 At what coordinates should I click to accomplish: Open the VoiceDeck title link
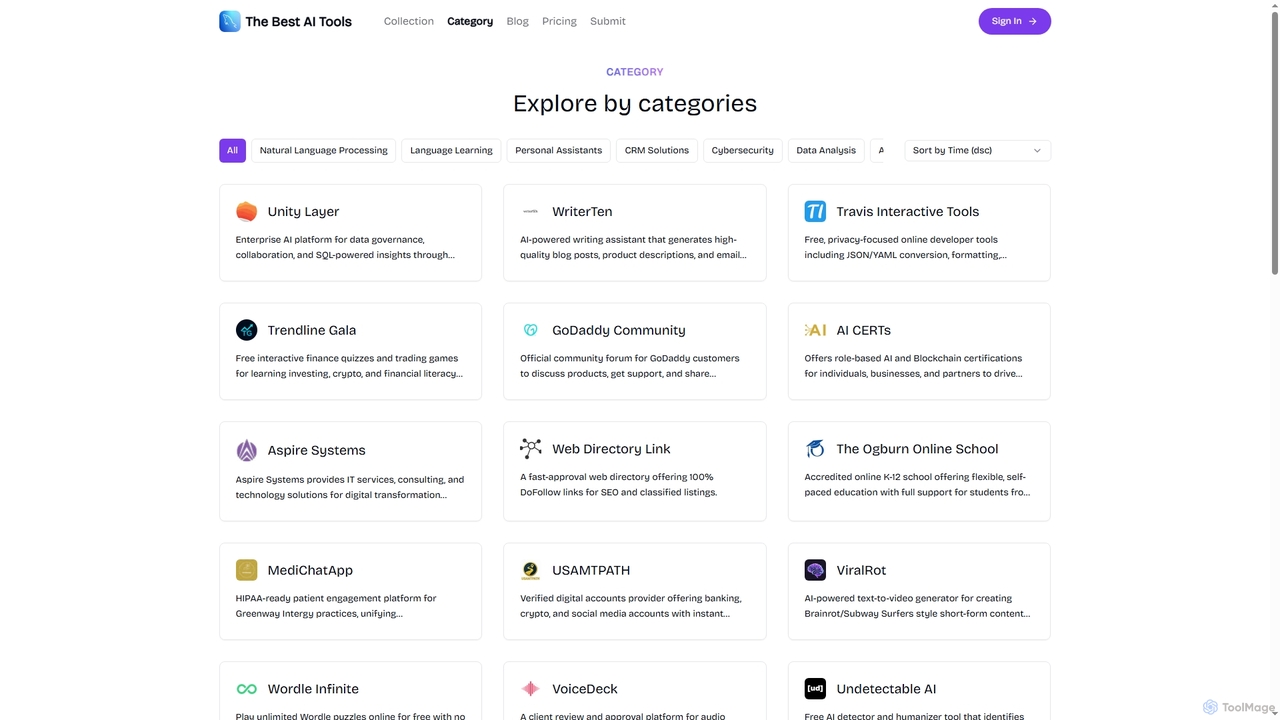[585, 689]
